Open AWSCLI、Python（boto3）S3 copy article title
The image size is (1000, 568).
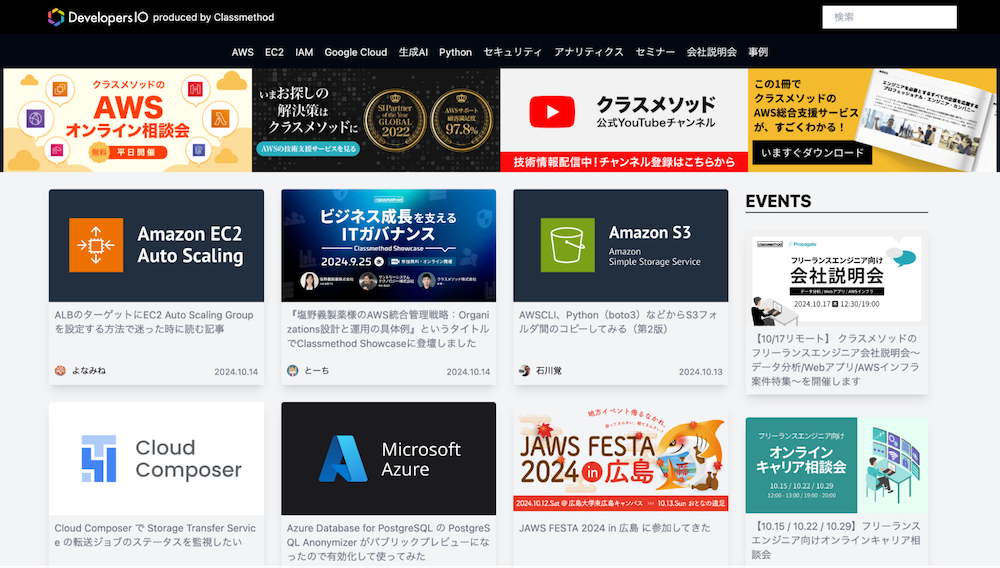click(618, 322)
